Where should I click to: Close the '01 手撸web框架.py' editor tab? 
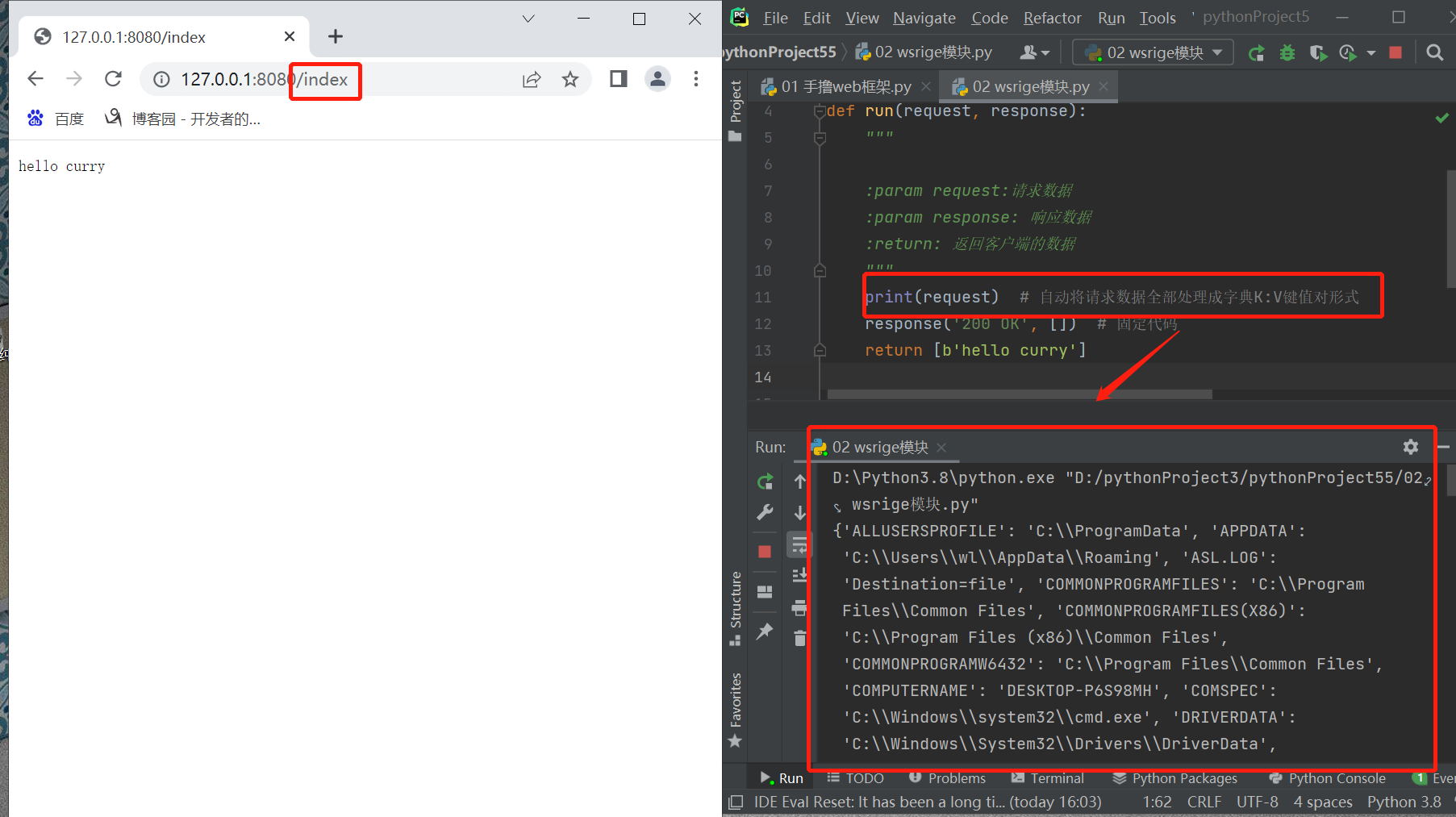pos(925,86)
